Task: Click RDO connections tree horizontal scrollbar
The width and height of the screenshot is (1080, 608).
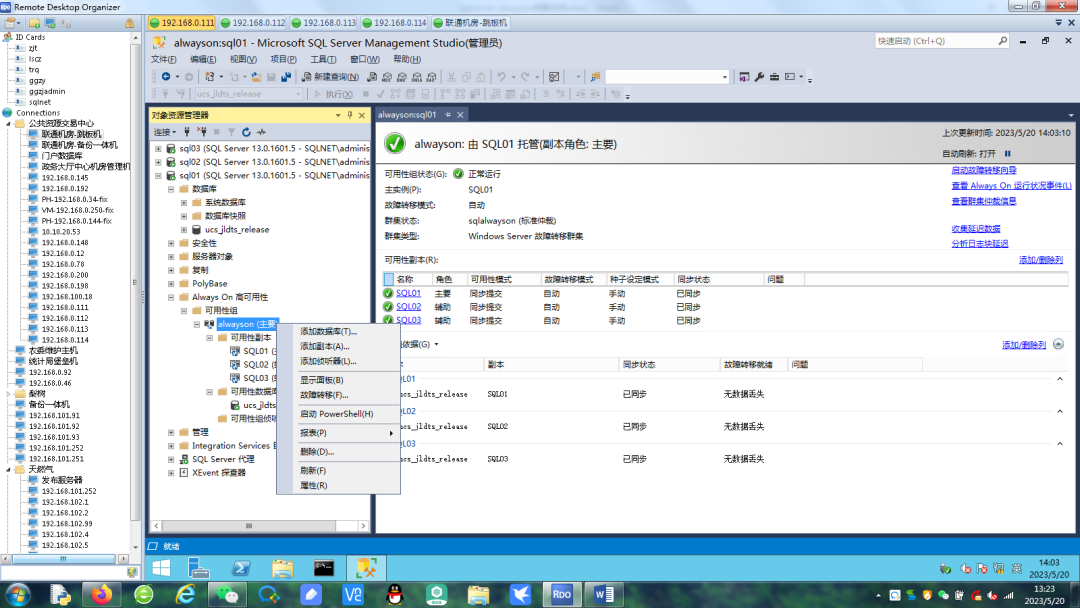Action: (64, 559)
